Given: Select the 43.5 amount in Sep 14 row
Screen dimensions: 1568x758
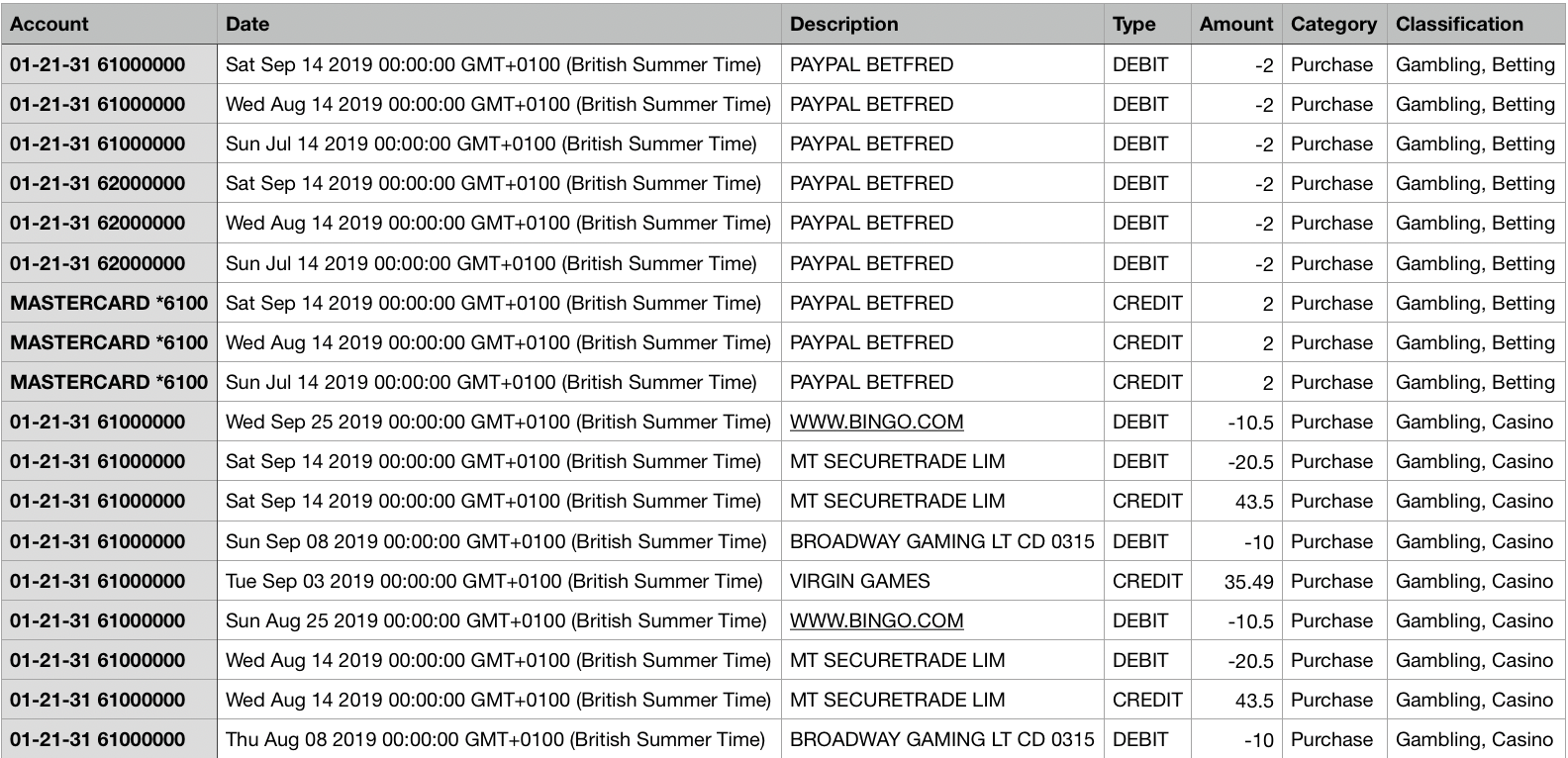Looking at the screenshot, I should (x=1253, y=502).
